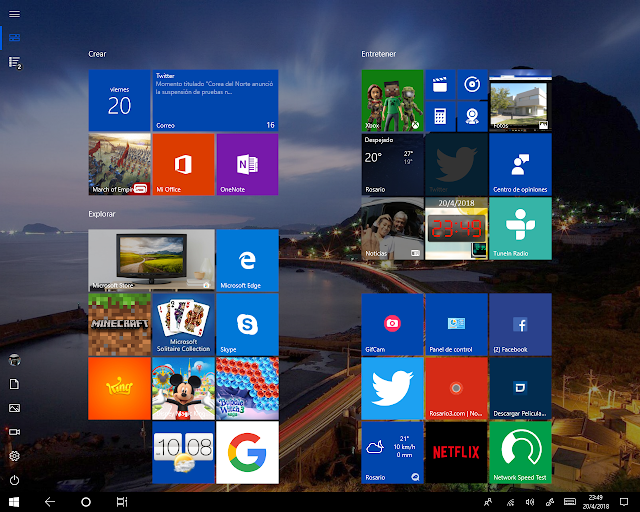Open the touch keyboard tray icon

coord(570,502)
